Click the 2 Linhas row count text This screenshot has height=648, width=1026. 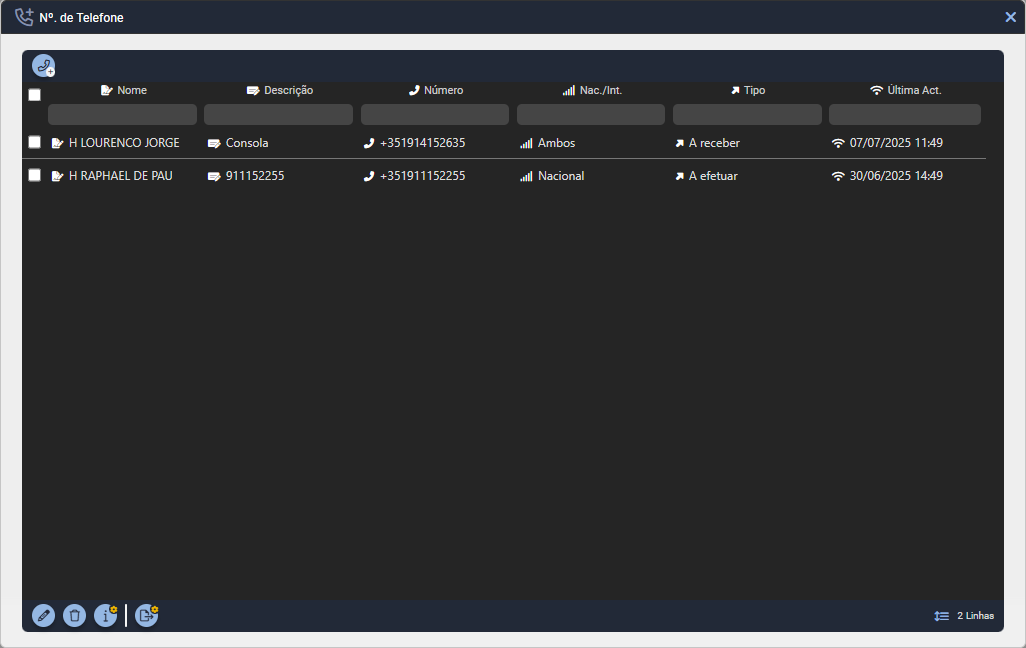(x=975, y=616)
